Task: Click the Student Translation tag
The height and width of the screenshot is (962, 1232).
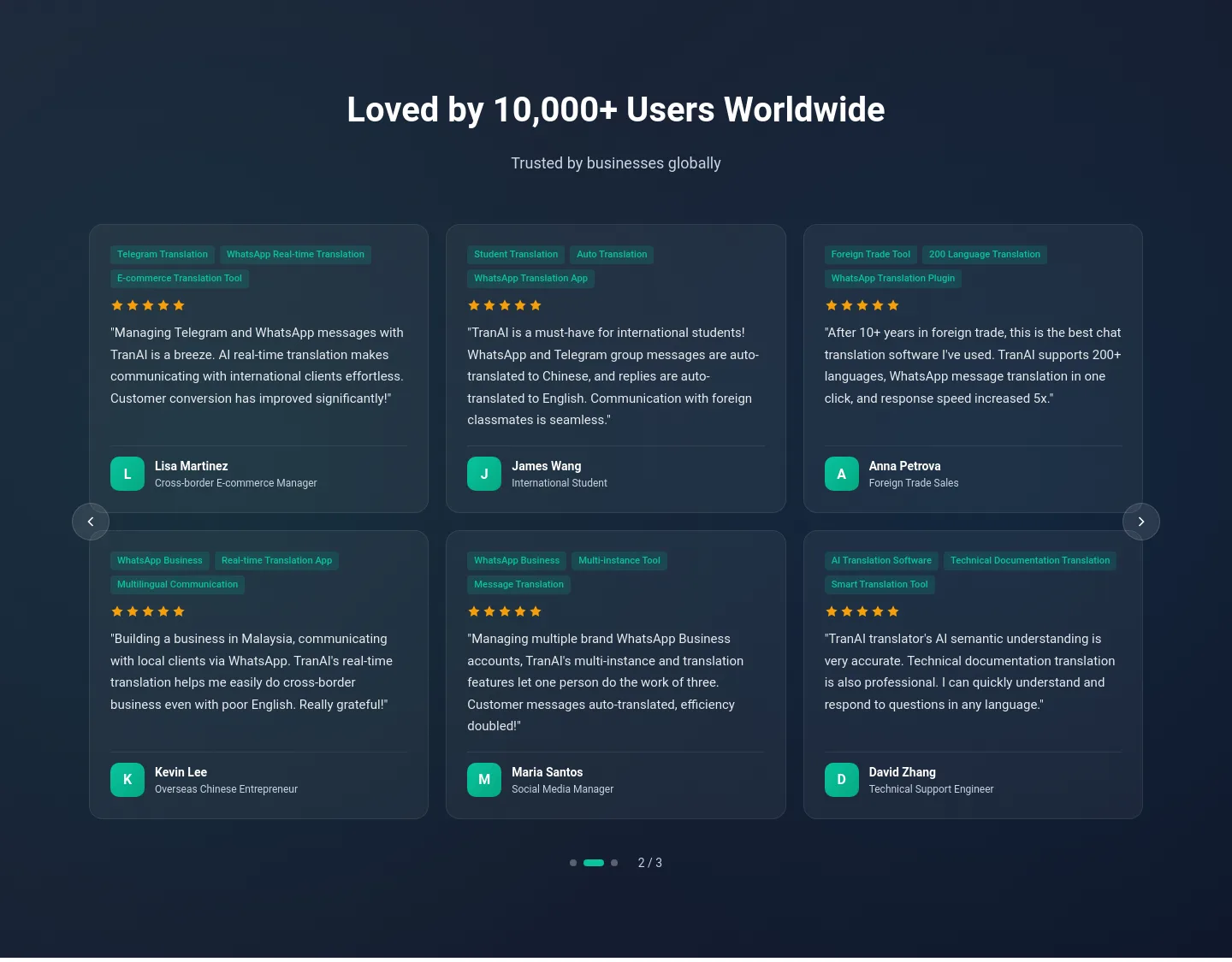Action: coord(516,255)
